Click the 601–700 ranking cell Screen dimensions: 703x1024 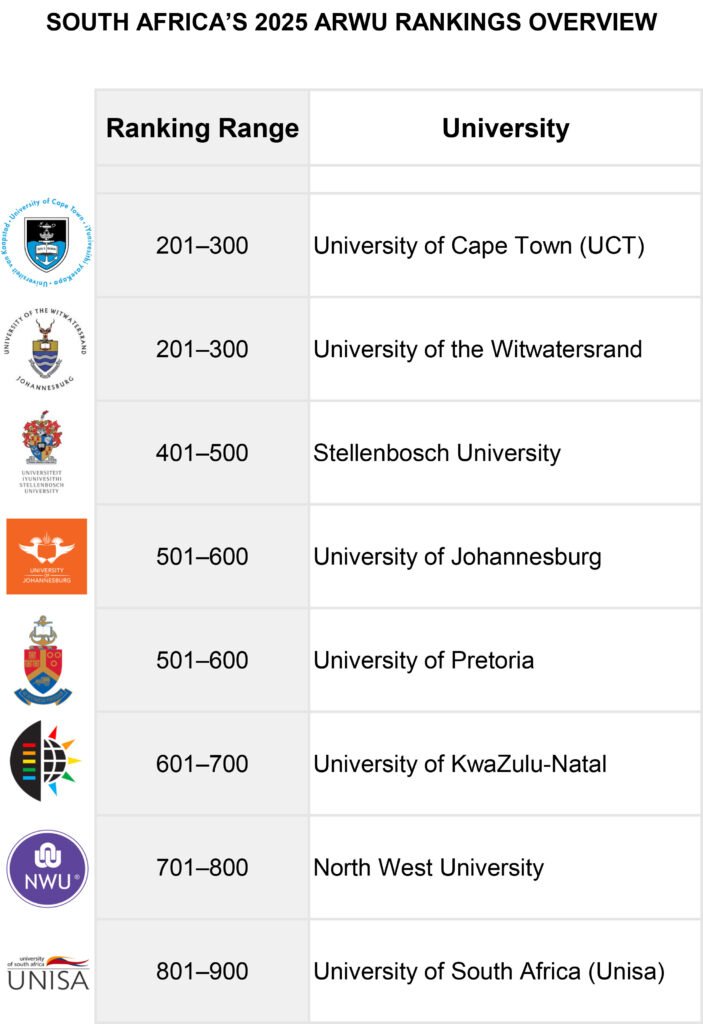click(202, 763)
